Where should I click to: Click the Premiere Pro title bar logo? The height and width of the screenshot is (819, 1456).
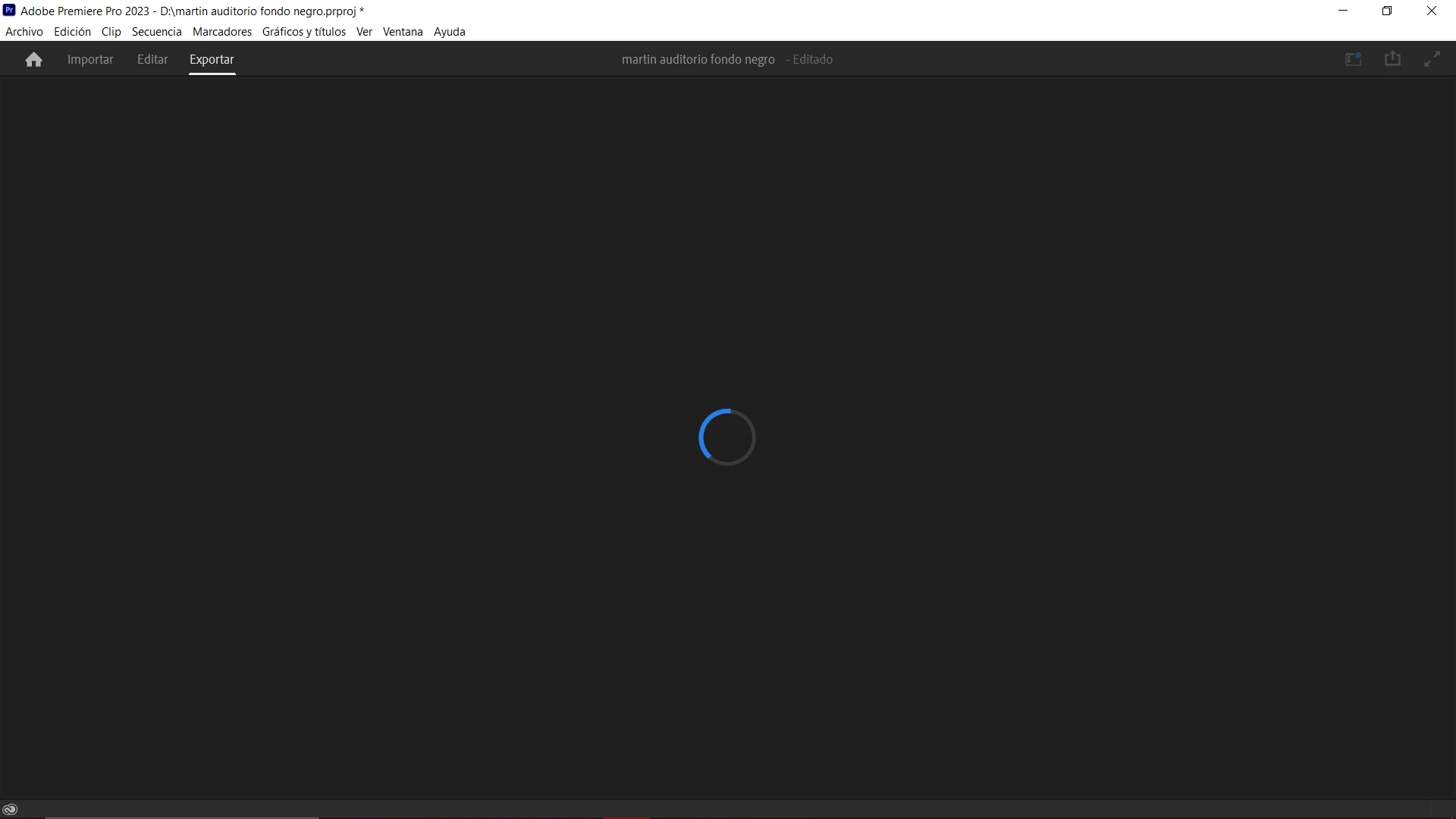click(x=9, y=11)
